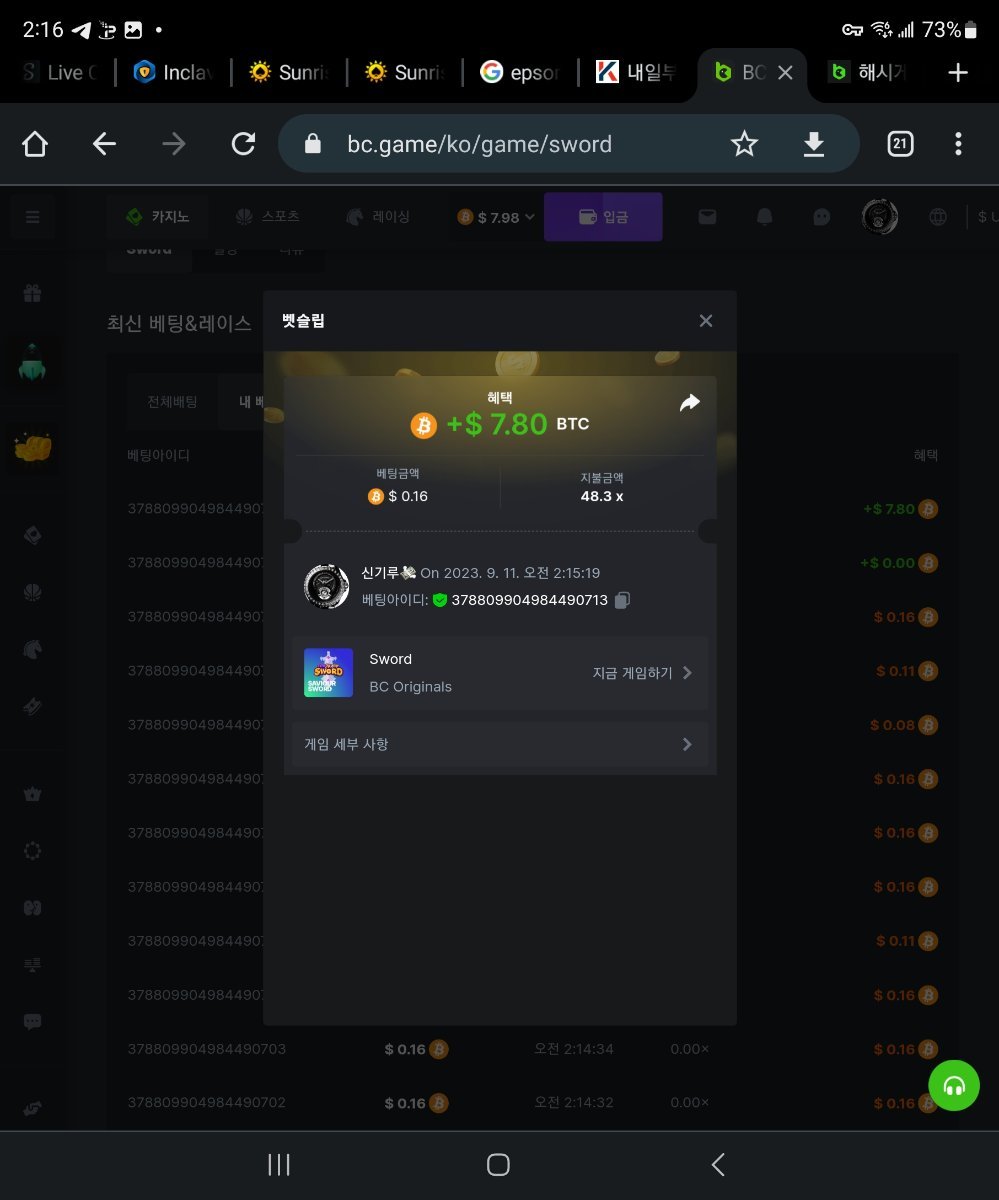Reload the page with the refresh icon
The image size is (999, 1200).
tap(243, 144)
